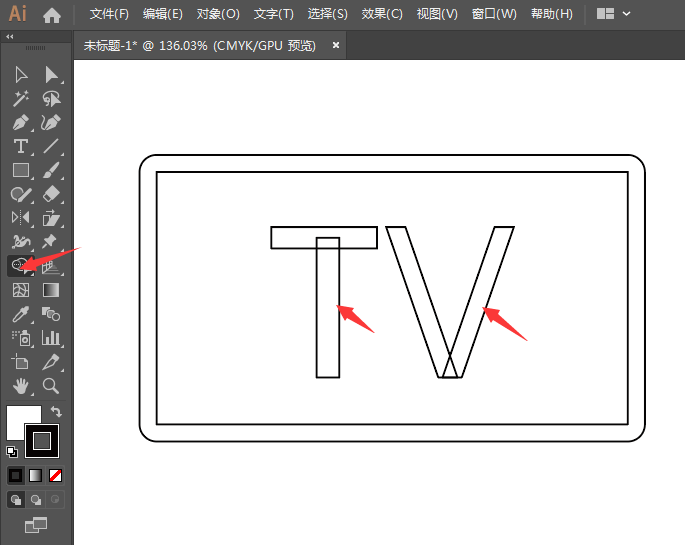The height and width of the screenshot is (545, 685).
Task: Select the Rectangle tool
Action: tap(21, 170)
